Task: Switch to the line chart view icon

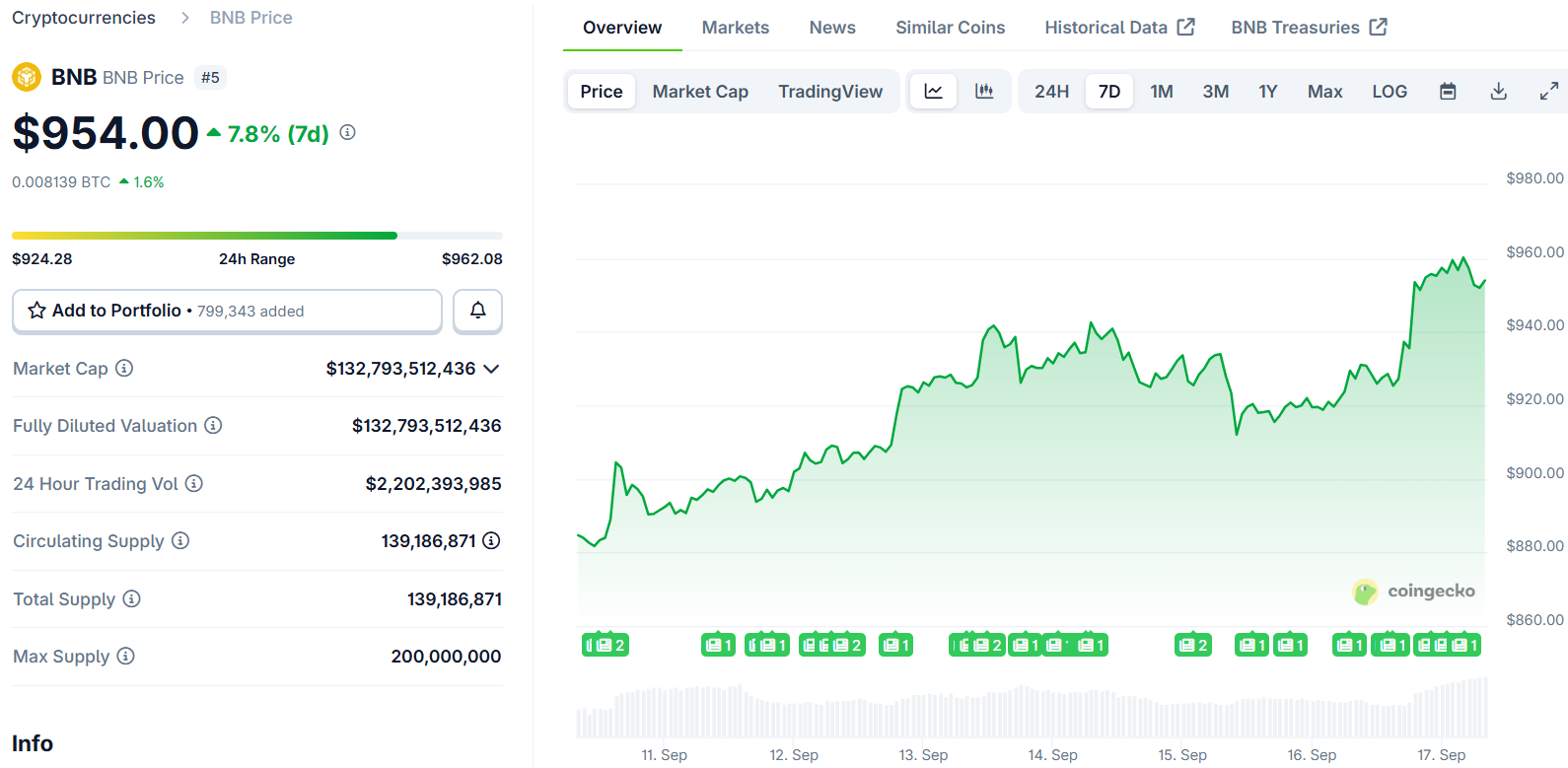Action: coord(933,92)
